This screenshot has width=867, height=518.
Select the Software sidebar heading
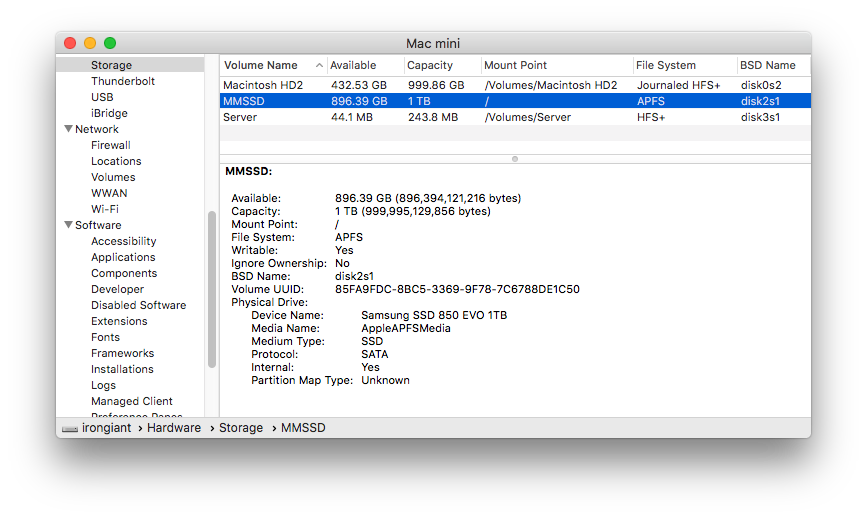(98, 225)
